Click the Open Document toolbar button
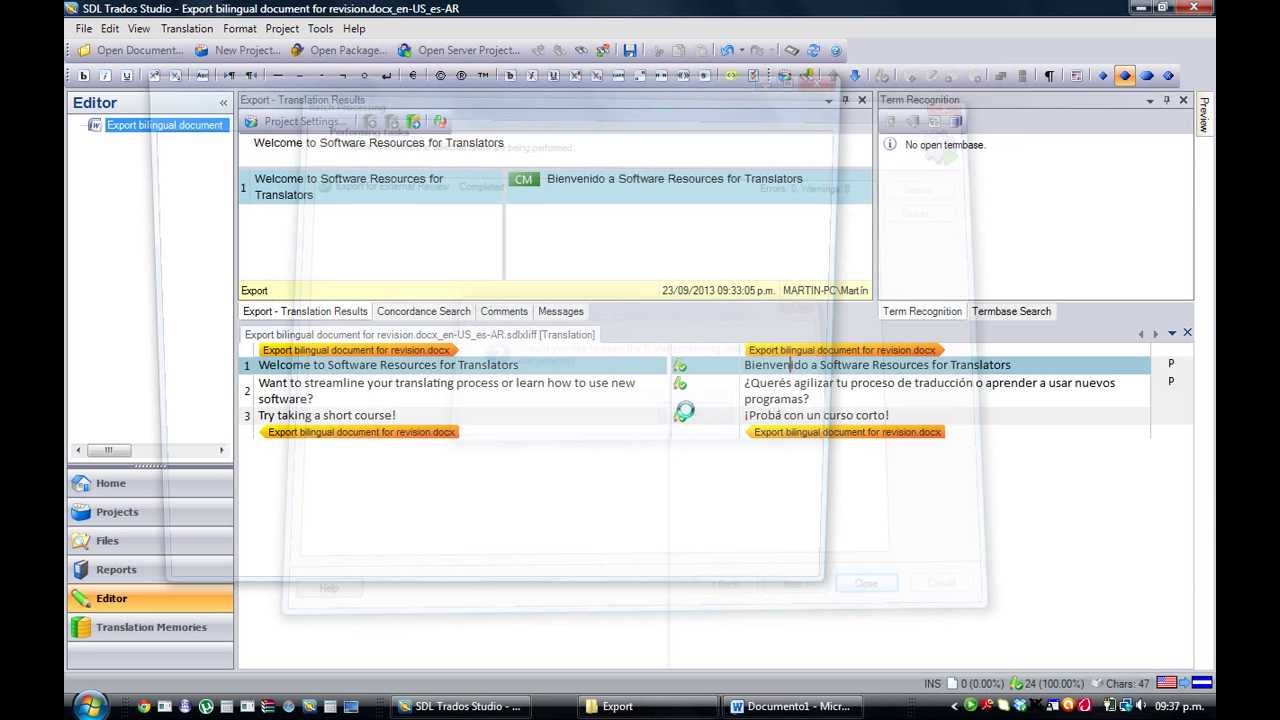1280x720 pixels. point(131,50)
